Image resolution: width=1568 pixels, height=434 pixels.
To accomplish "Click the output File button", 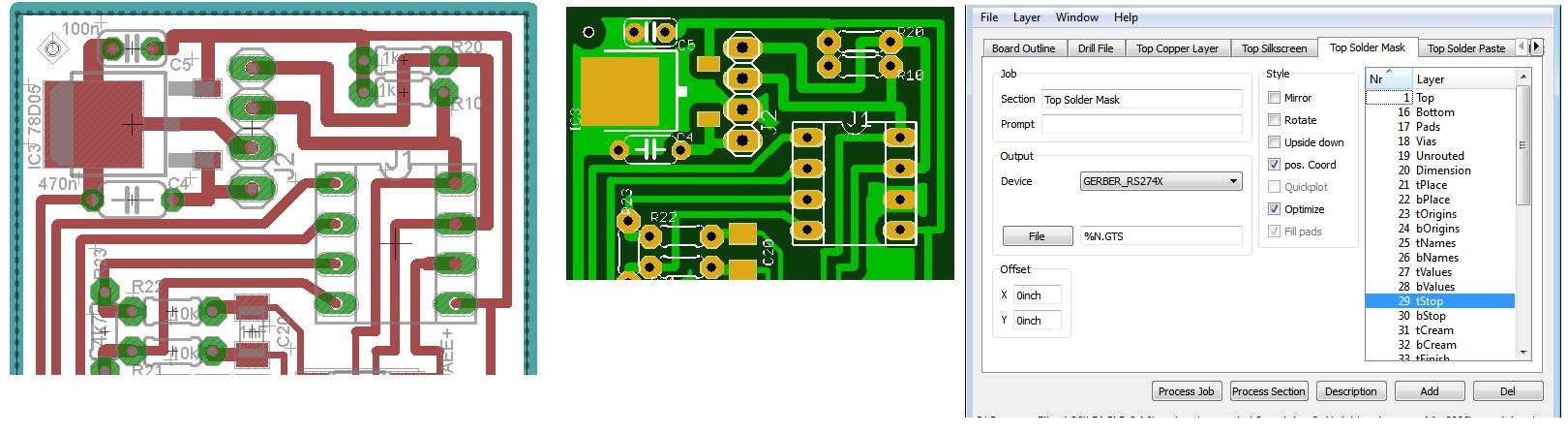I will (x=1036, y=236).
